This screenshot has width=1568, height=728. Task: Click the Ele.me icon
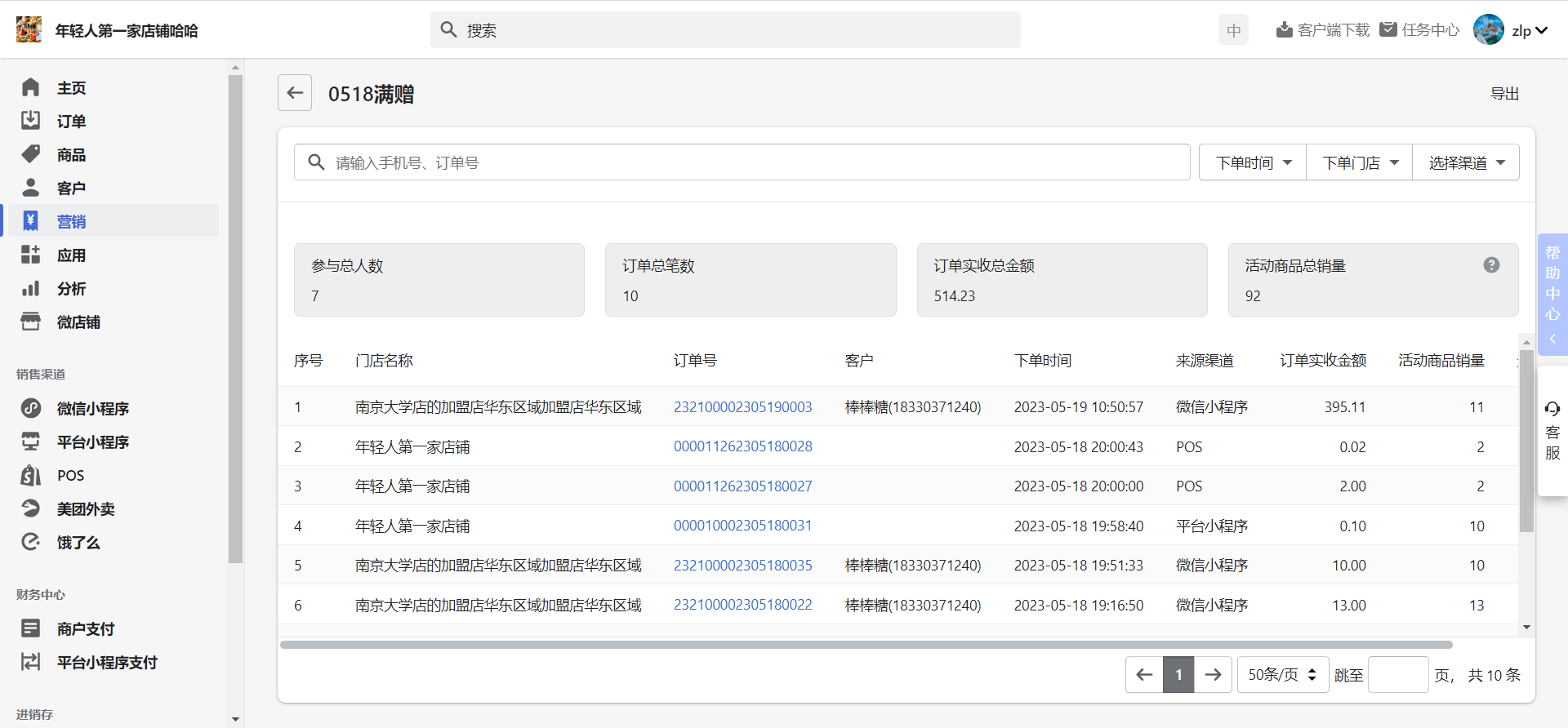[31, 542]
